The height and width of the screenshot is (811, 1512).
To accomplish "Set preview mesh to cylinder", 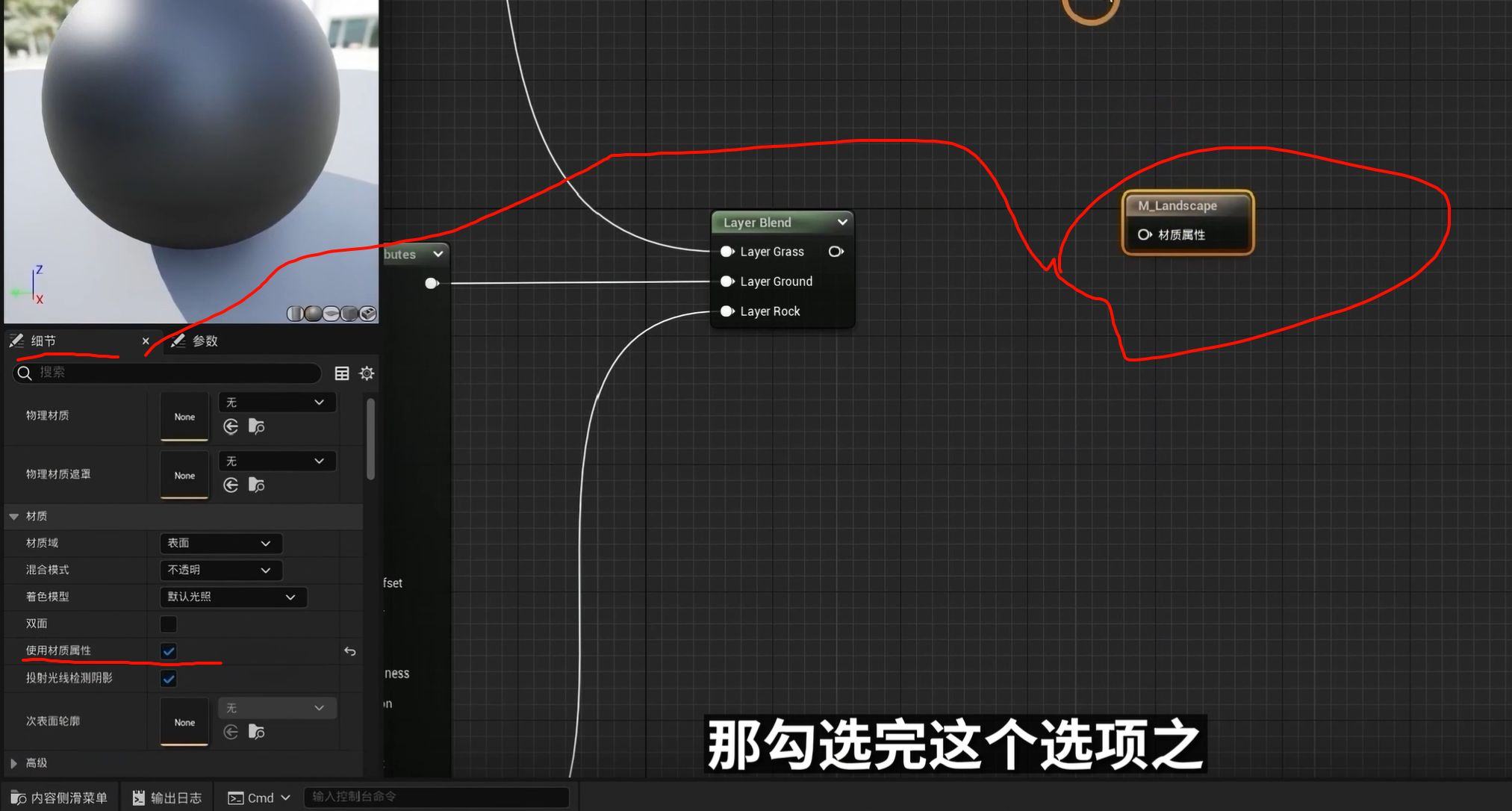I will point(295,314).
